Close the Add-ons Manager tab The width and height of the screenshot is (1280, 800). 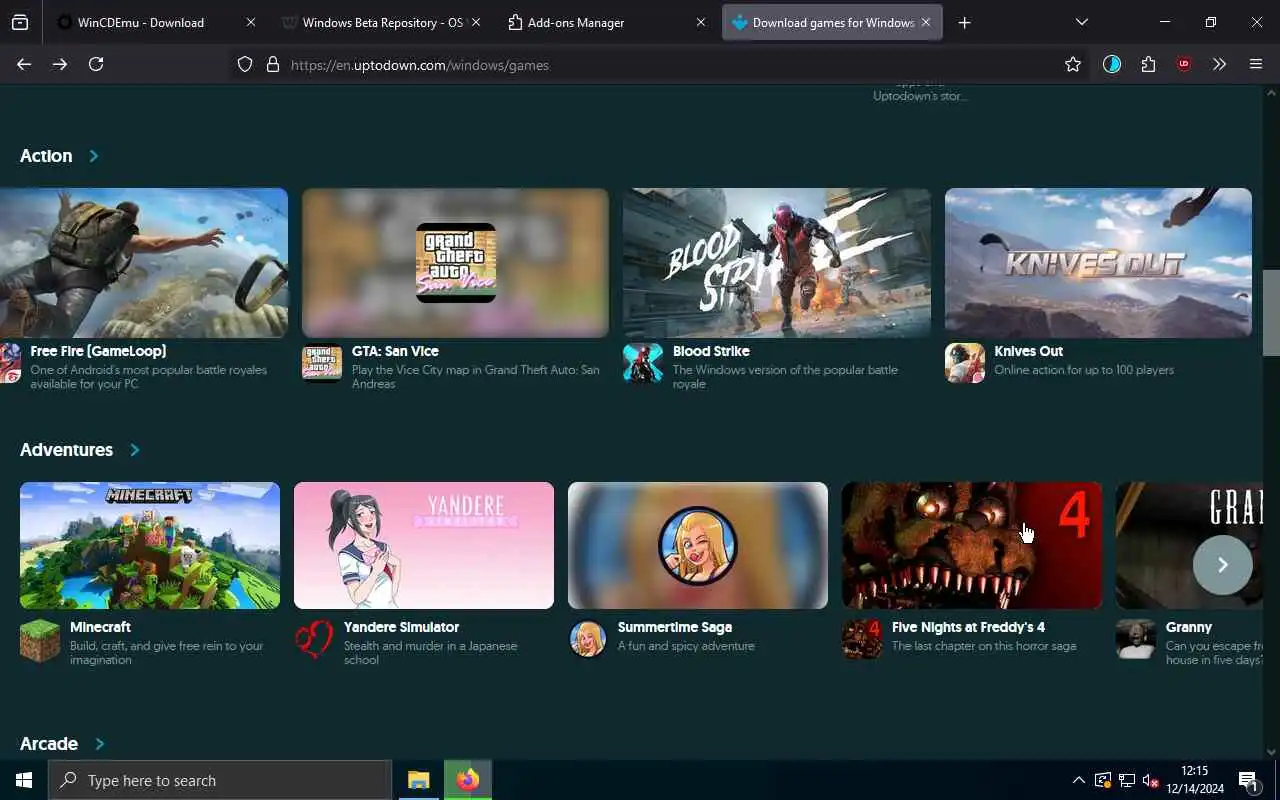[x=701, y=22]
